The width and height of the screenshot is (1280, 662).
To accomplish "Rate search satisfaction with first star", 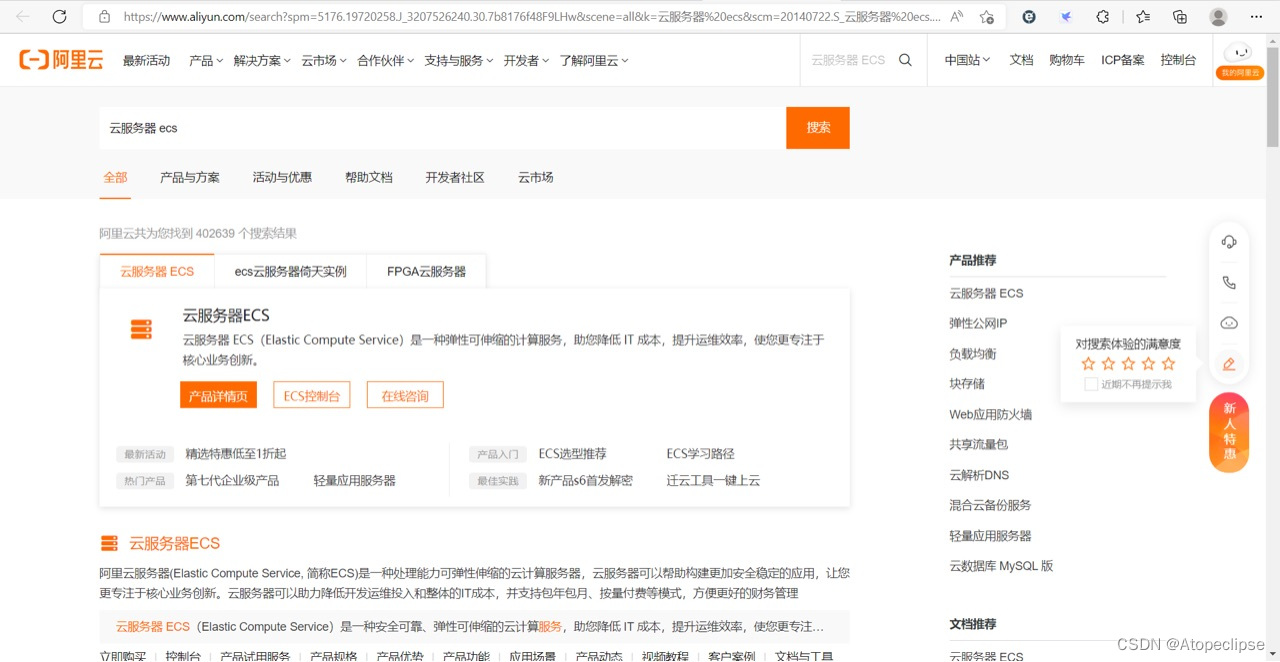I will (1088, 364).
